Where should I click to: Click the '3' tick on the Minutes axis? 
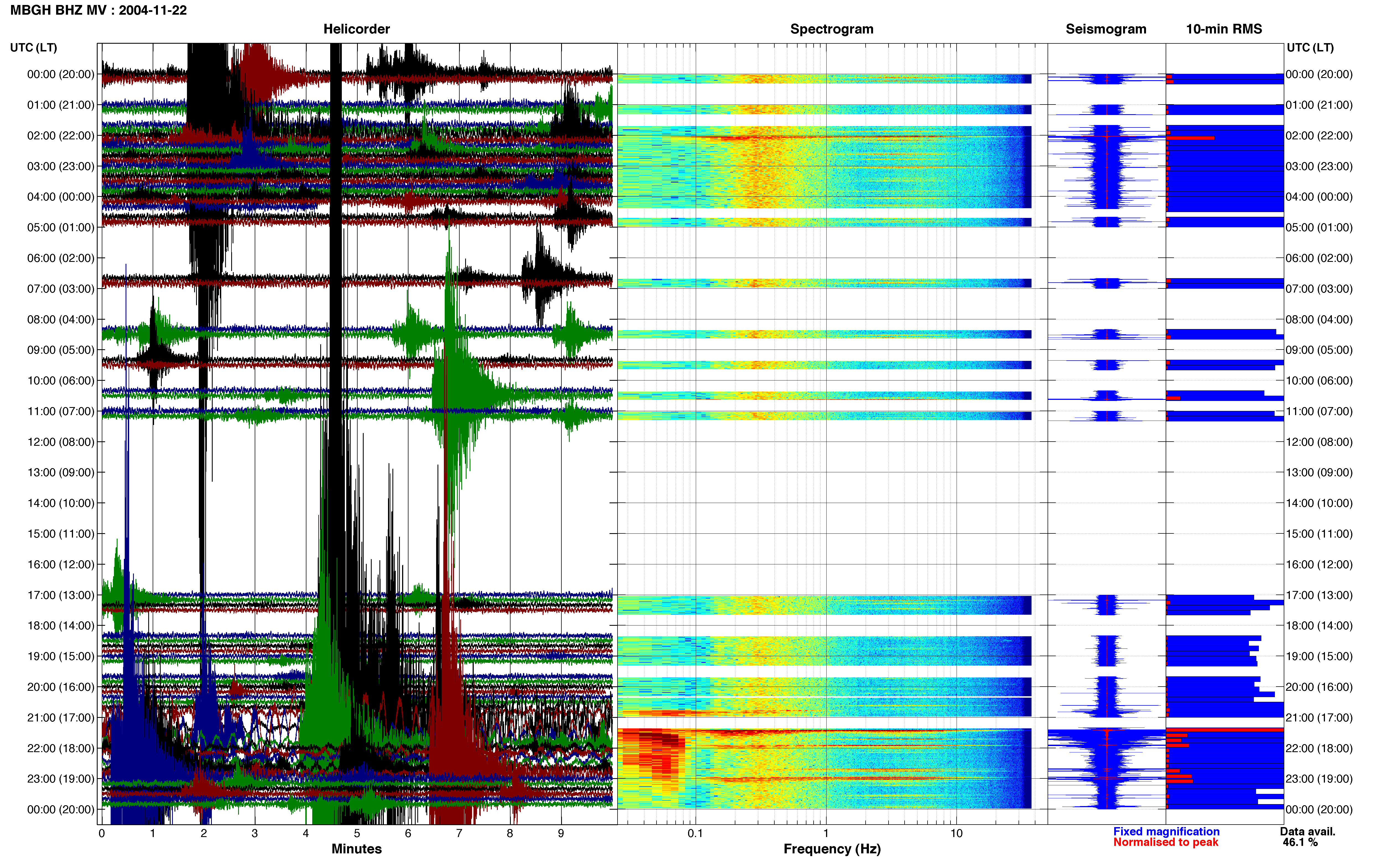click(x=255, y=833)
